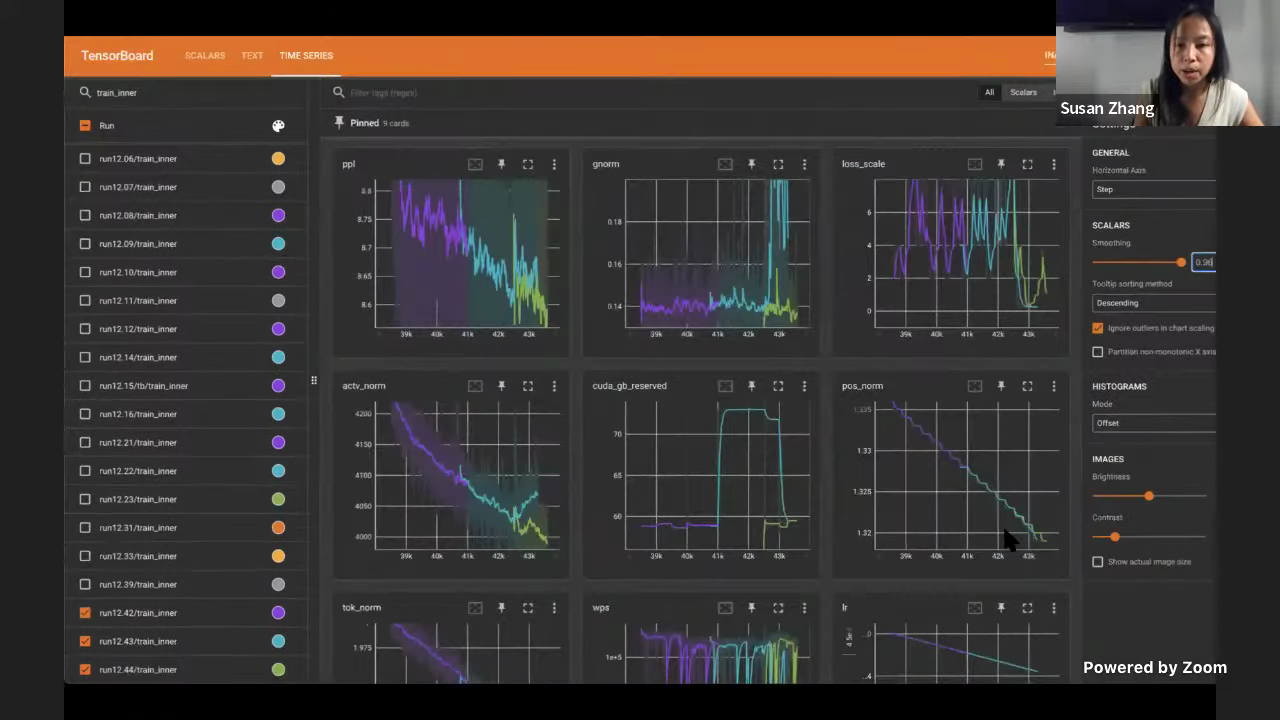
Task: Adjust the Smoothing slider
Action: [1181, 262]
